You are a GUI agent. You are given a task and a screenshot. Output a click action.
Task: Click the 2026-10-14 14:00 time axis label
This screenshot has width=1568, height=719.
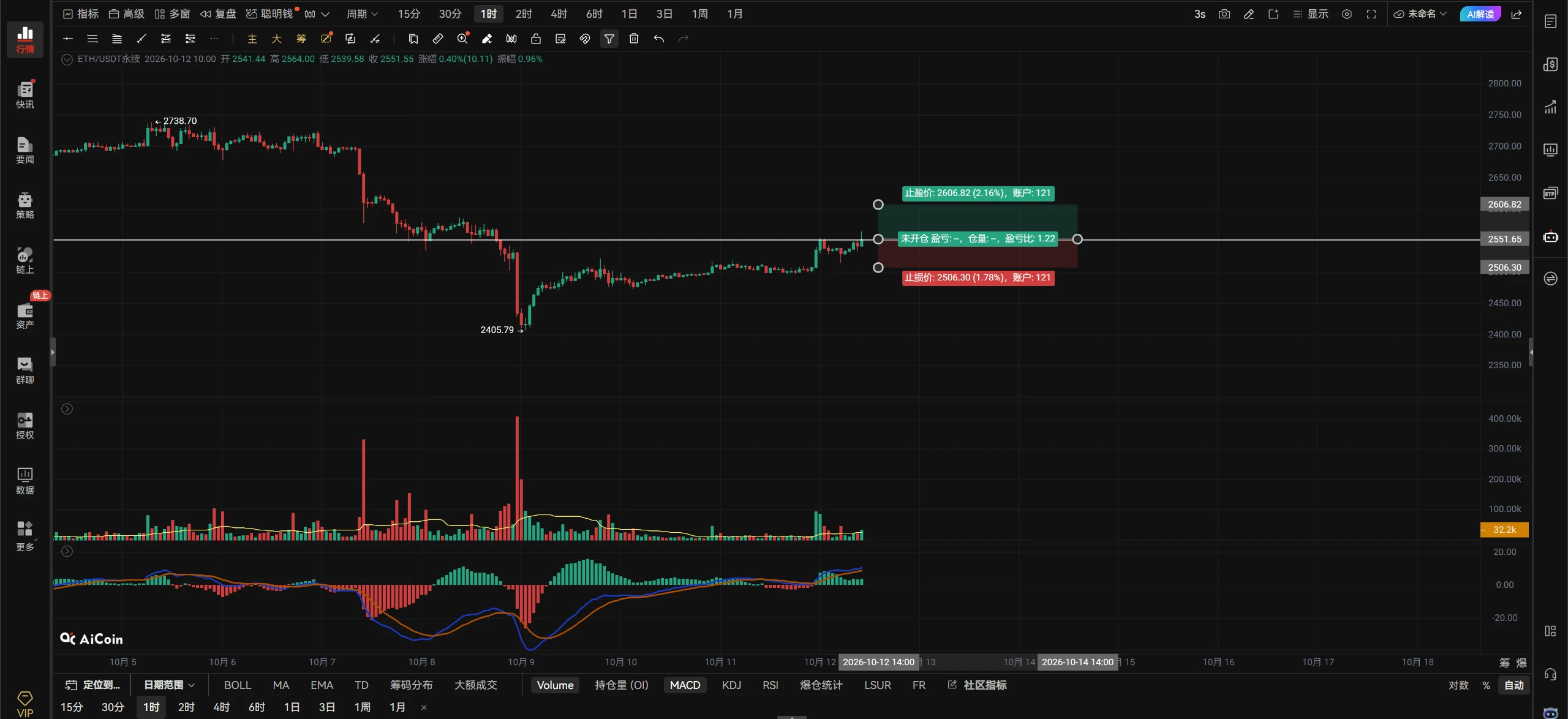[1077, 662]
